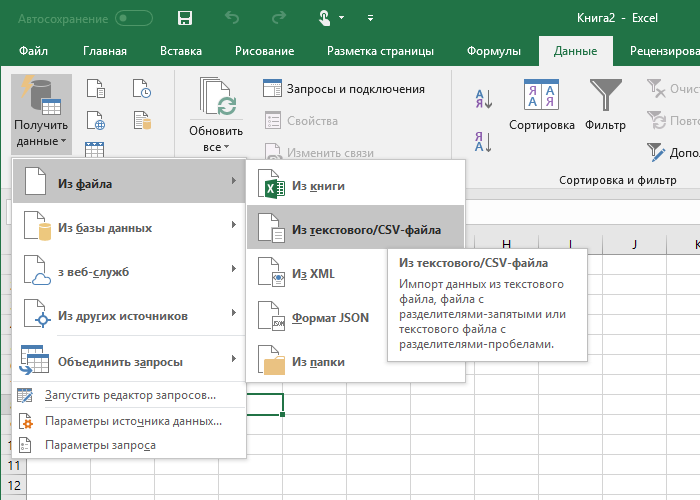
Task: Toggle the Фильтр funnel button
Action: click(605, 105)
